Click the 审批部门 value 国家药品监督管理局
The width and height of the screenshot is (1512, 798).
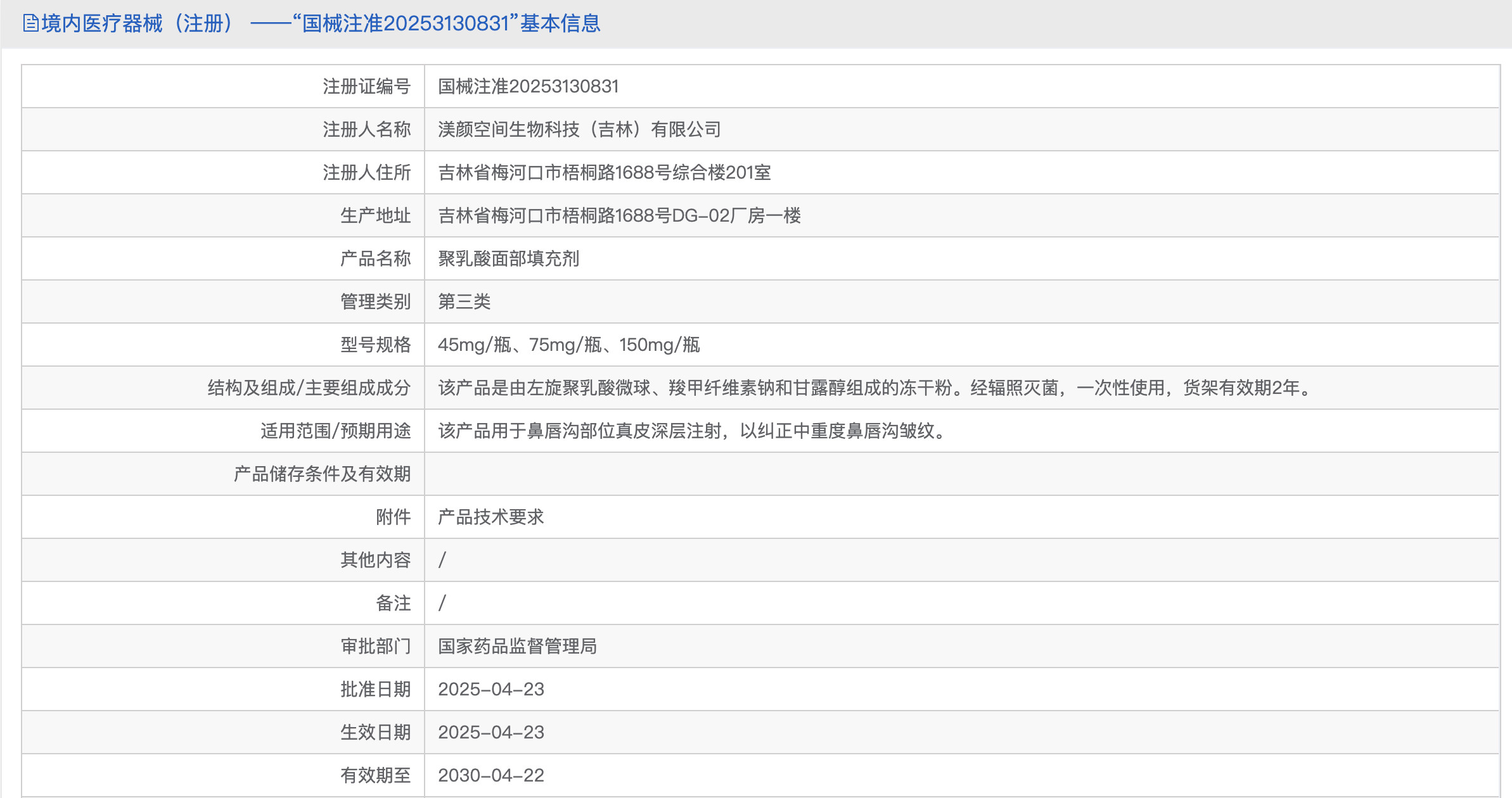pyautogui.click(x=517, y=646)
